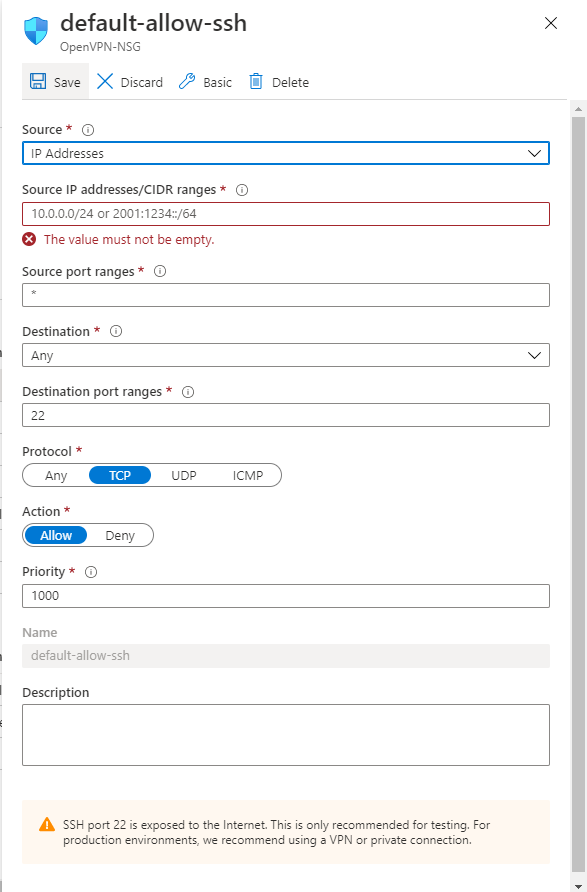Viewport: 587px width, 892px height.
Task: Click the Discard X icon
Action: point(105,81)
